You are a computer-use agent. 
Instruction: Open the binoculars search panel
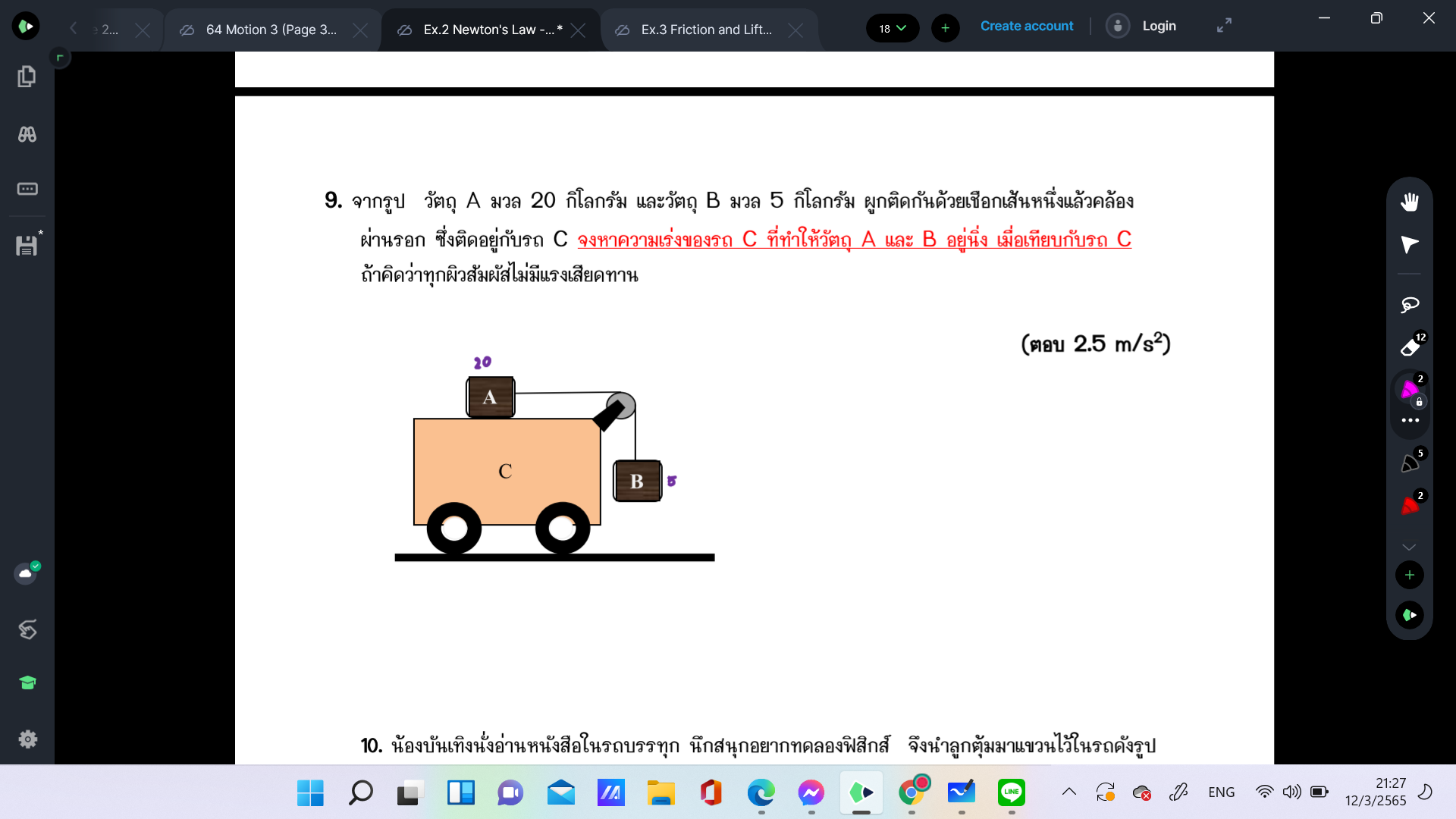(27, 134)
